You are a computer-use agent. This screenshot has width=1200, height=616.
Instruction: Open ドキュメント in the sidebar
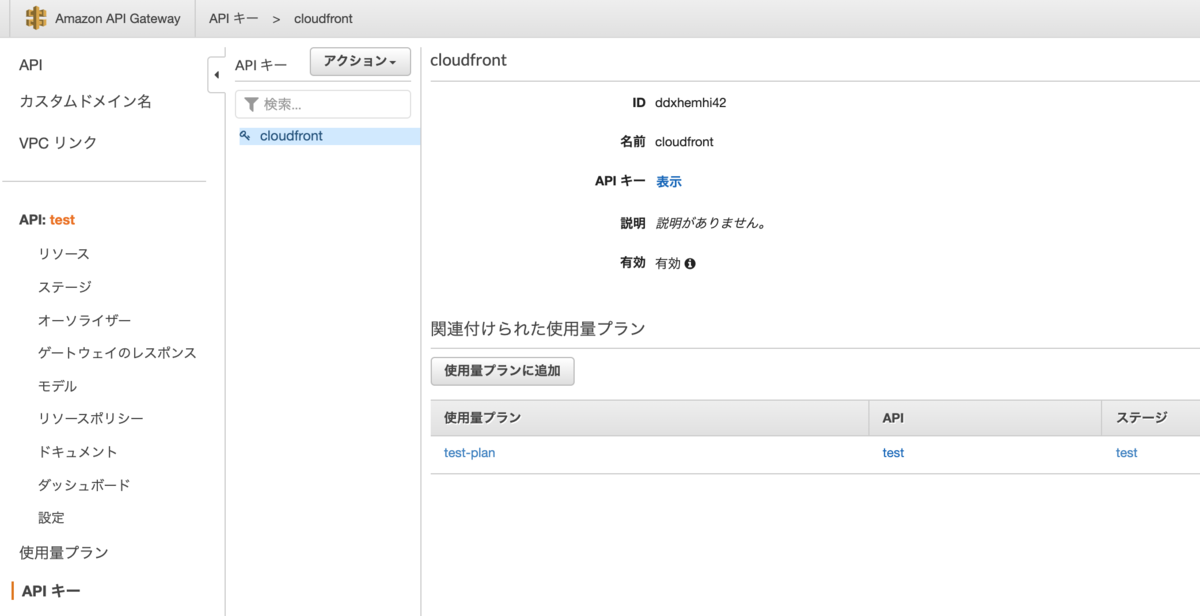coord(78,452)
